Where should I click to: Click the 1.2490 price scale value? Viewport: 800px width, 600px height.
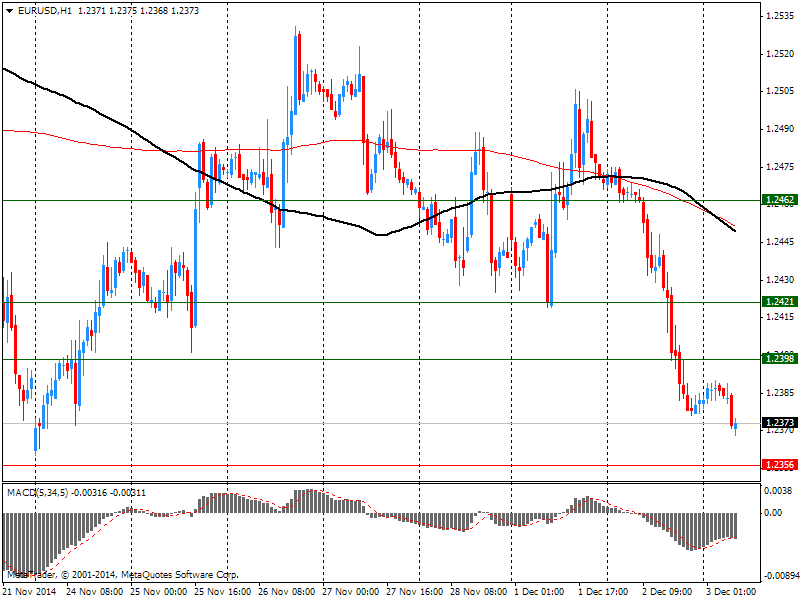(x=780, y=129)
